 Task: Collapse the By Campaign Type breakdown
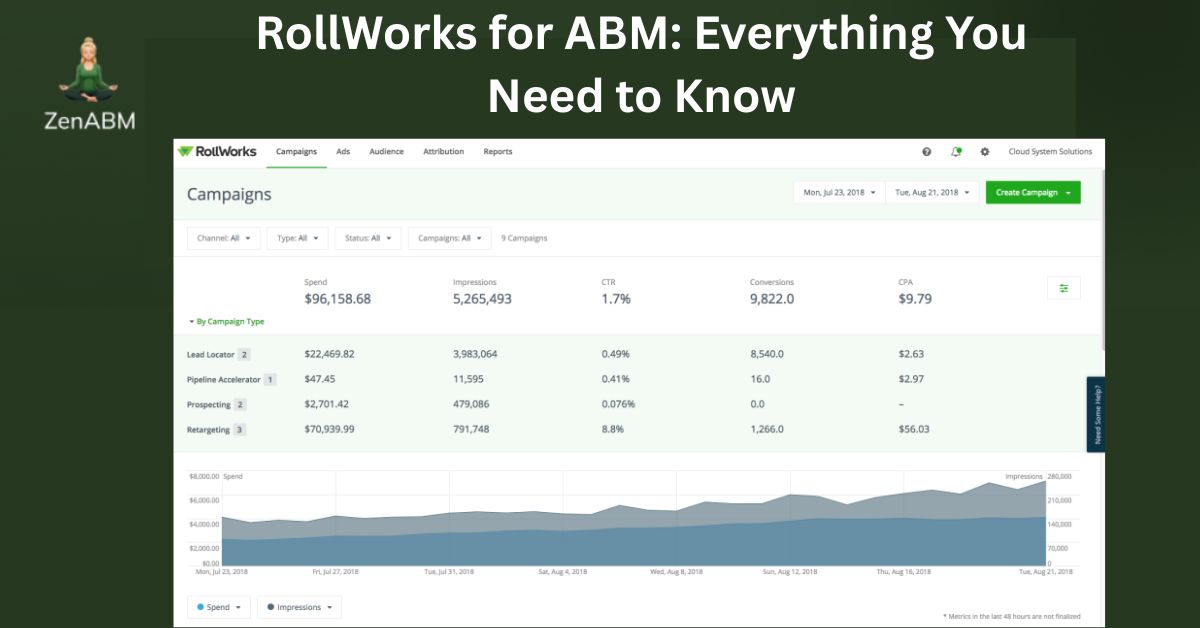pyautogui.click(x=226, y=322)
